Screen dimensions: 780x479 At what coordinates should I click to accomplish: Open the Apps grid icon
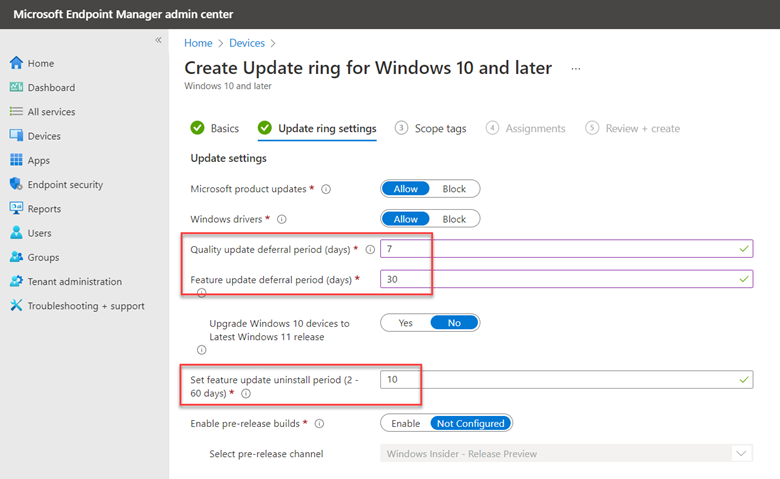[16, 160]
